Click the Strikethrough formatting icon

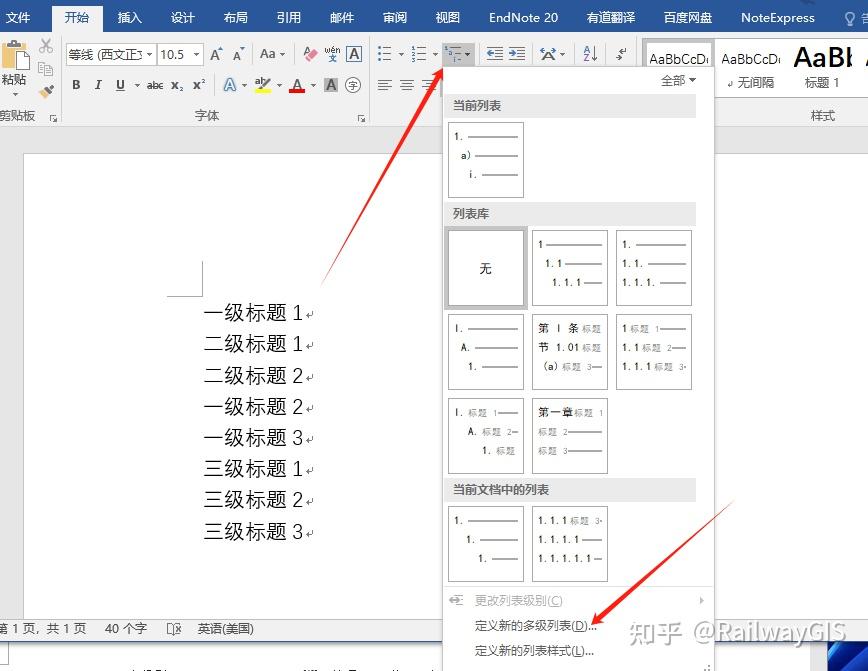pos(156,84)
